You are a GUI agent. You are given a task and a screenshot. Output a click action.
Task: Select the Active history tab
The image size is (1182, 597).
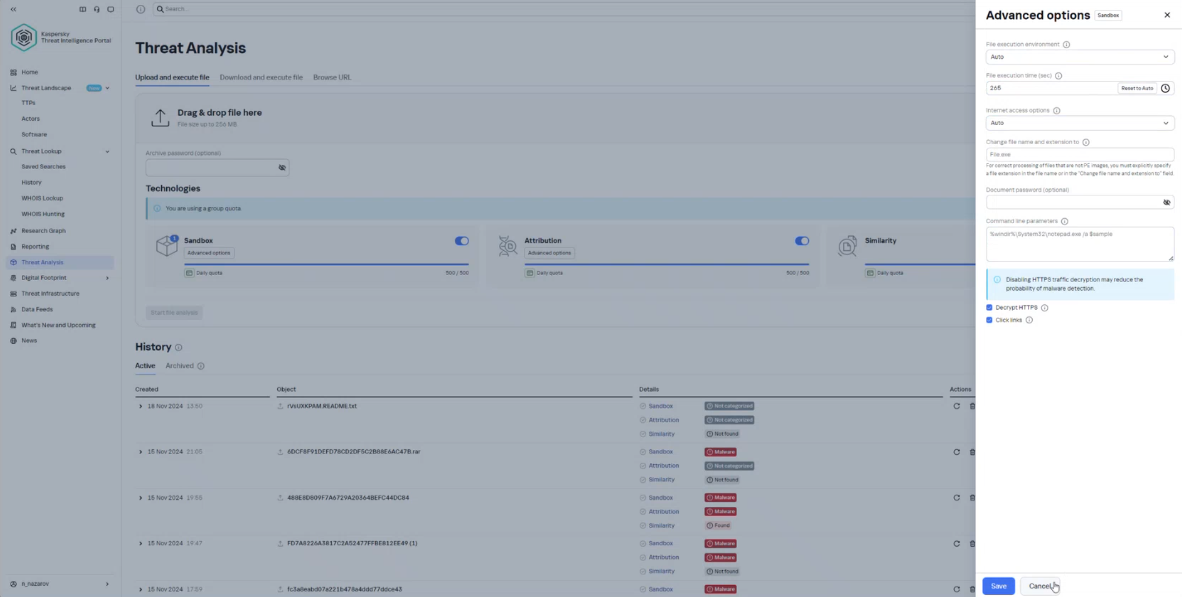(x=145, y=366)
